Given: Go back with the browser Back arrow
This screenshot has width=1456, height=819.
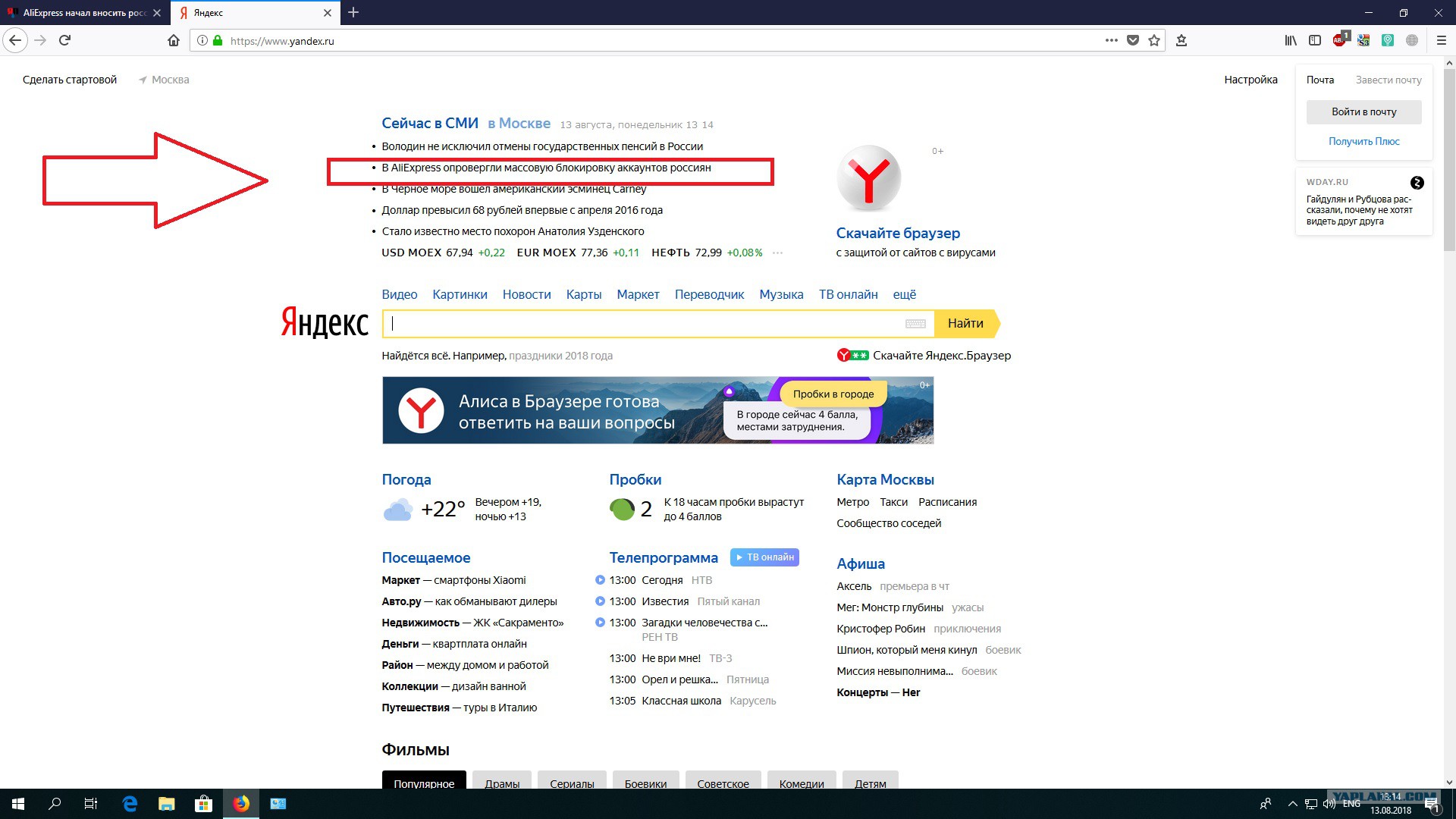Looking at the screenshot, I should [x=15, y=40].
